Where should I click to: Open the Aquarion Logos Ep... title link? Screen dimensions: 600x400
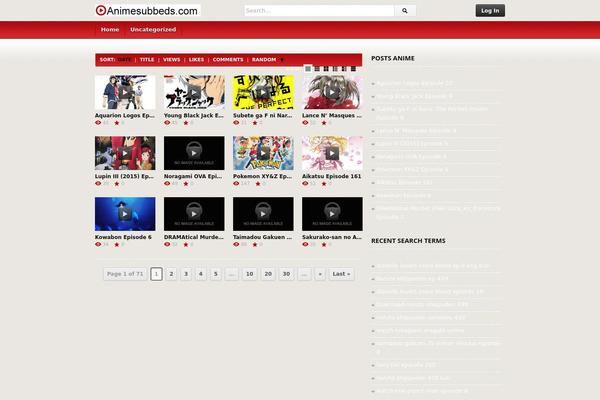coord(125,115)
